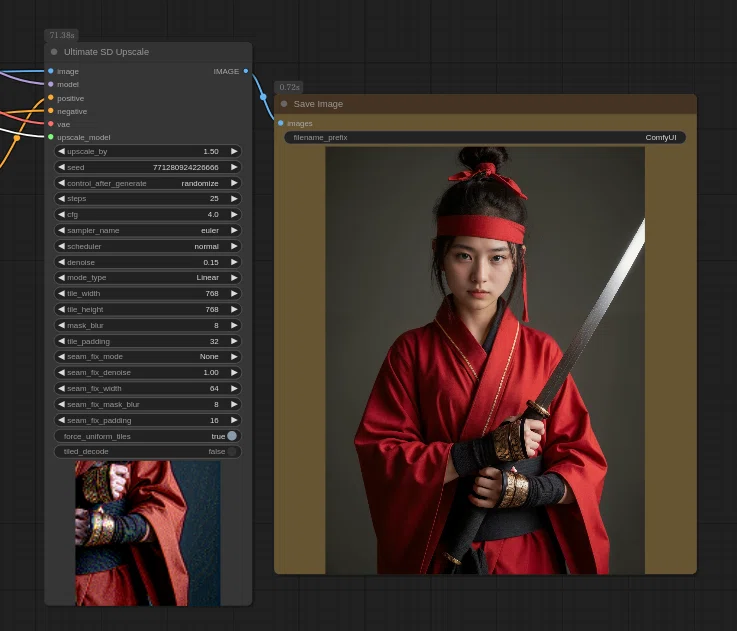Viewport: 737px width, 631px height.
Task: Click the seam_fix_mask_blur 8 field
Action: (148, 404)
